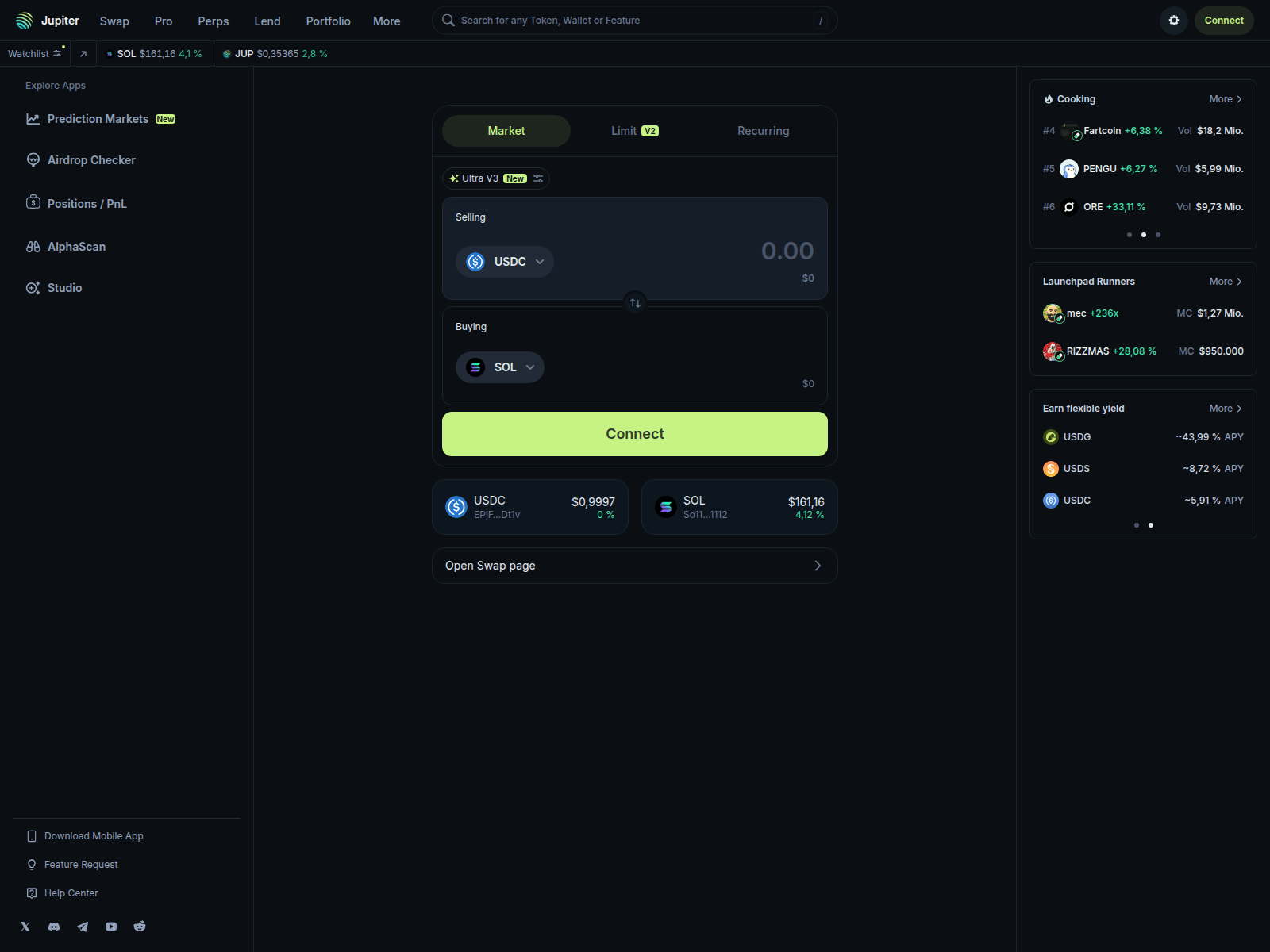The height and width of the screenshot is (952, 1270).
Task: Click the Positions / PnL bag icon
Action: [x=33, y=202]
